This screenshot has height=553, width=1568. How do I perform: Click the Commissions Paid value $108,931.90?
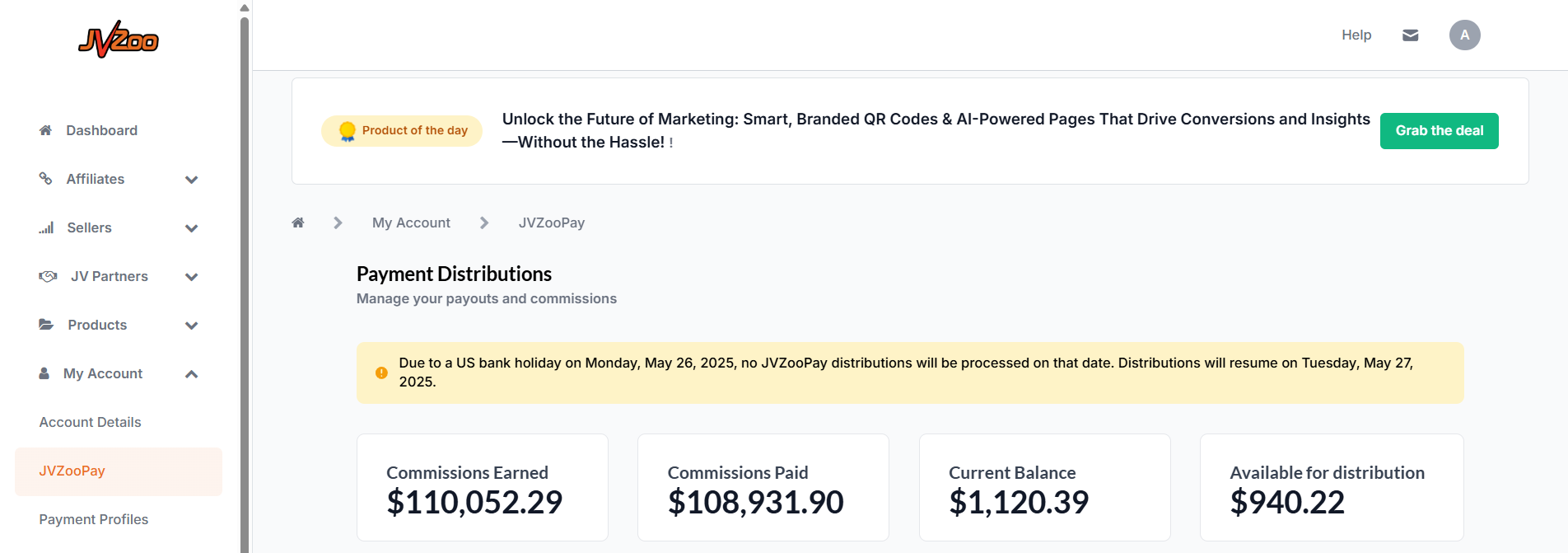coord(756,502)
